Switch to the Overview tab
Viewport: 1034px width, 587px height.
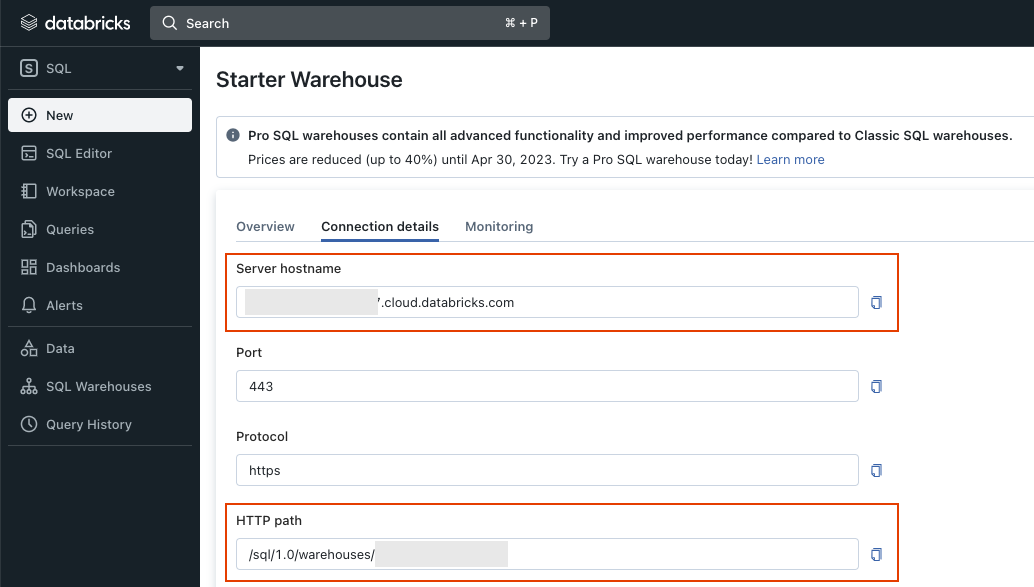click(x=265, y=227)
